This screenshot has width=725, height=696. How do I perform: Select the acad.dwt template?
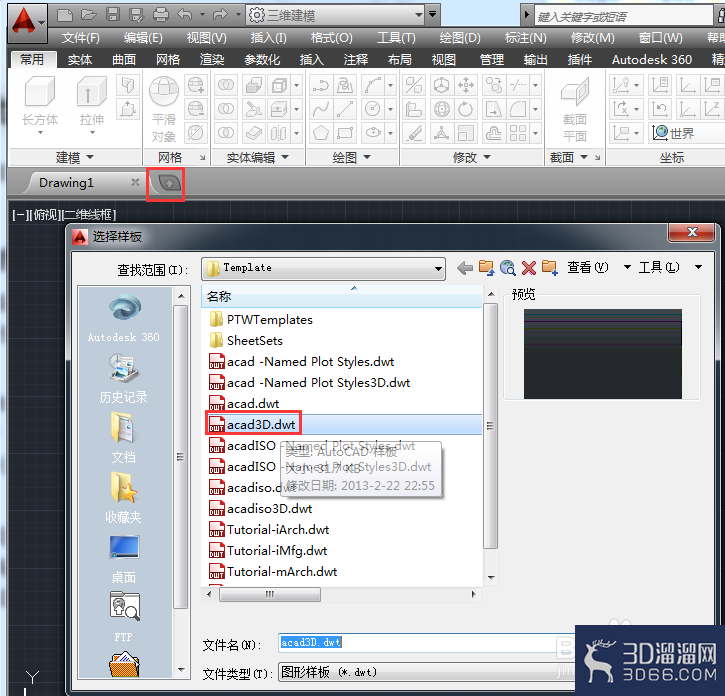pos(244,404)
